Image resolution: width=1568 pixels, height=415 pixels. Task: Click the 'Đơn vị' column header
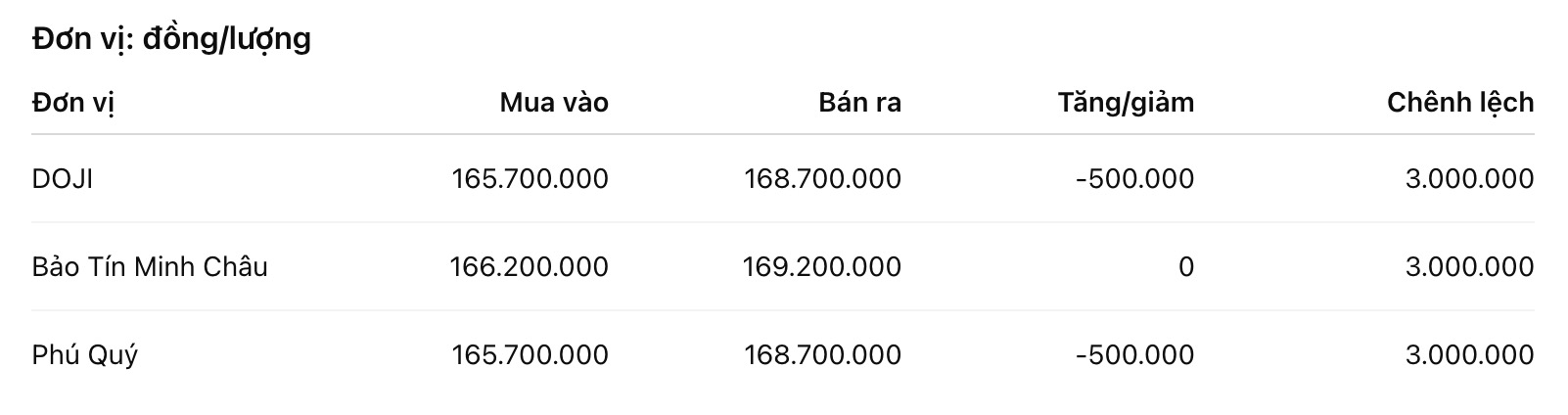[x=73, y=103]
